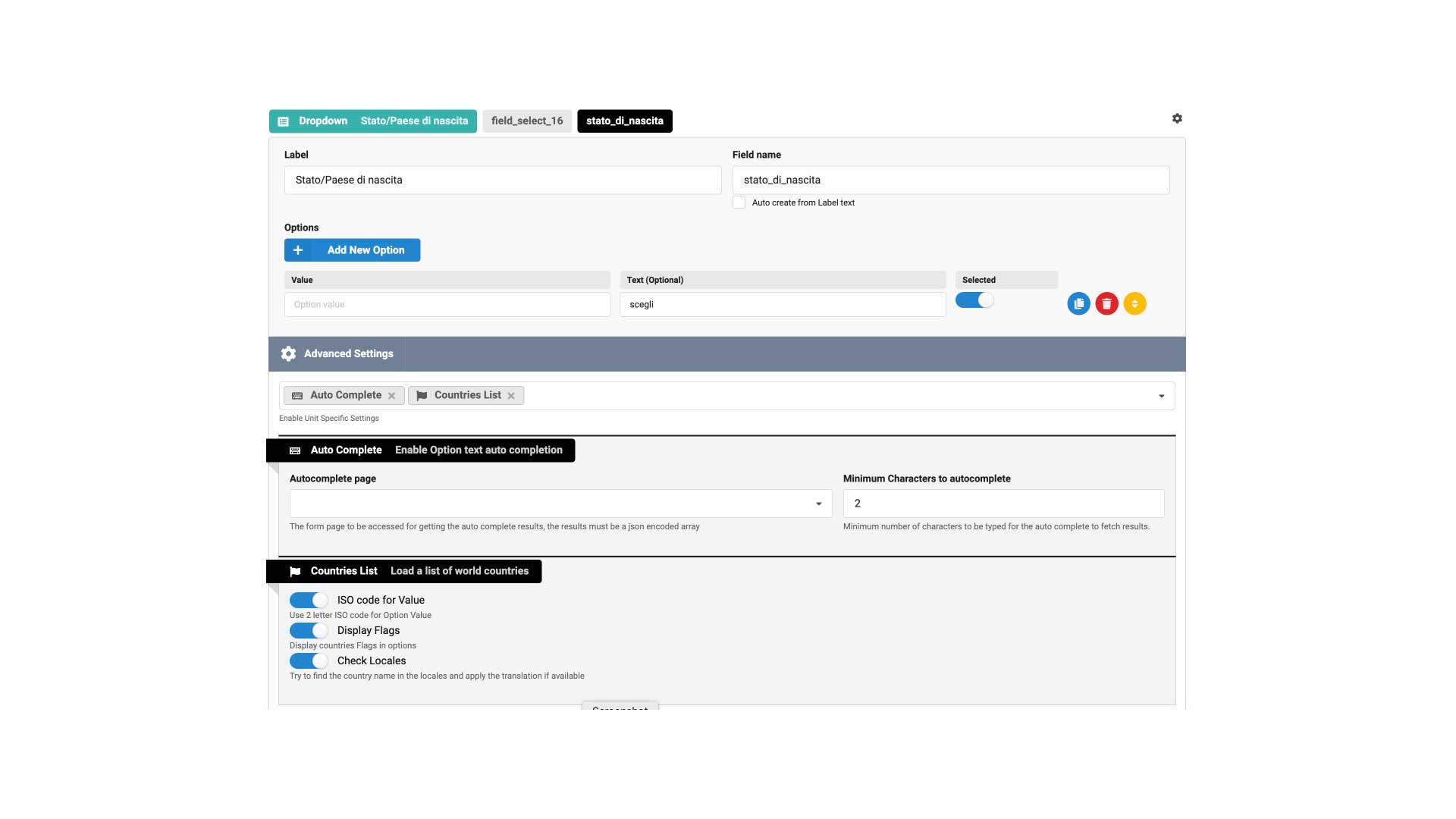
Task: Click the red delete option trash icon
Action: pos(1106,303)
